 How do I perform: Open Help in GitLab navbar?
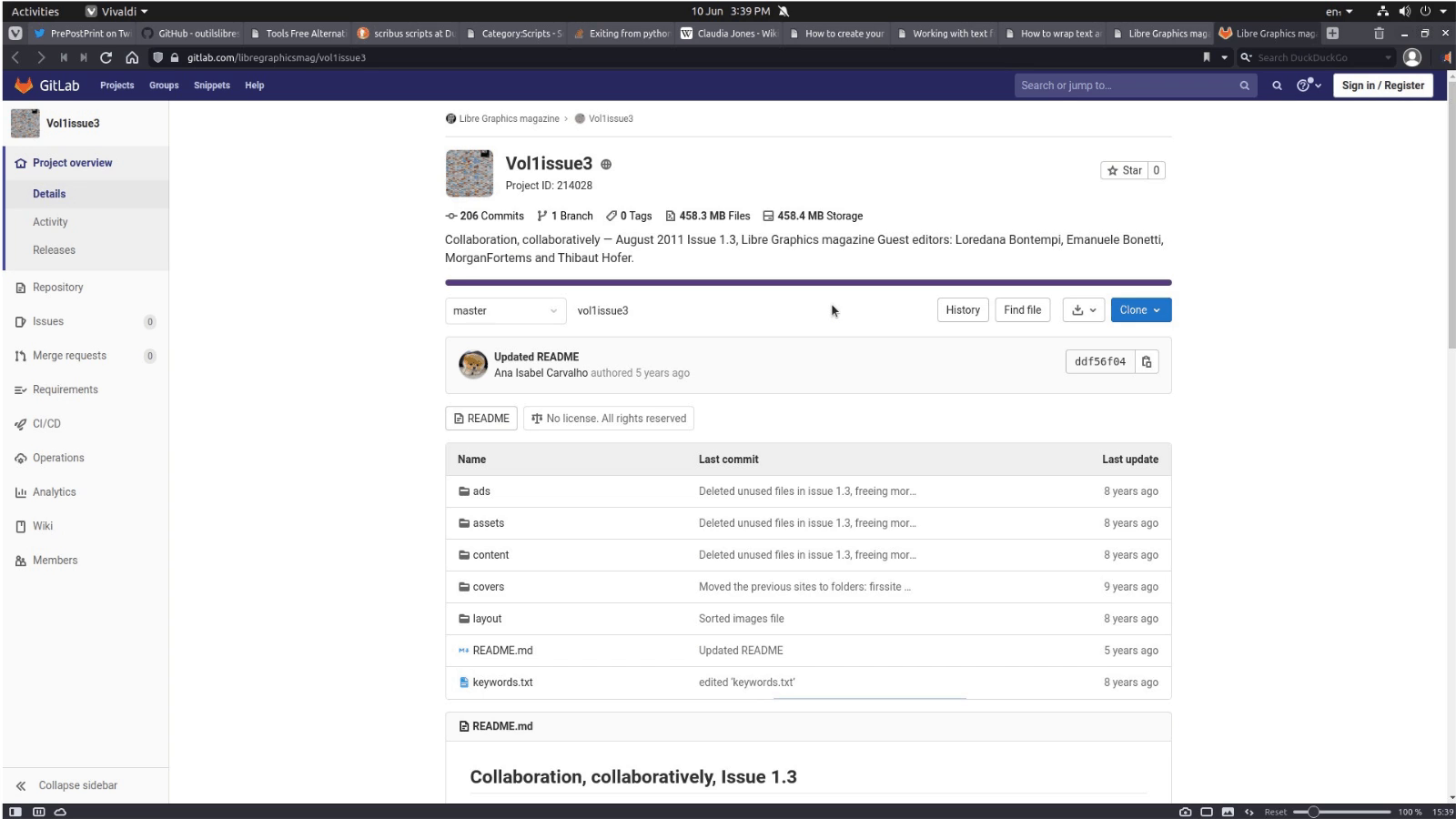[254, 86]
